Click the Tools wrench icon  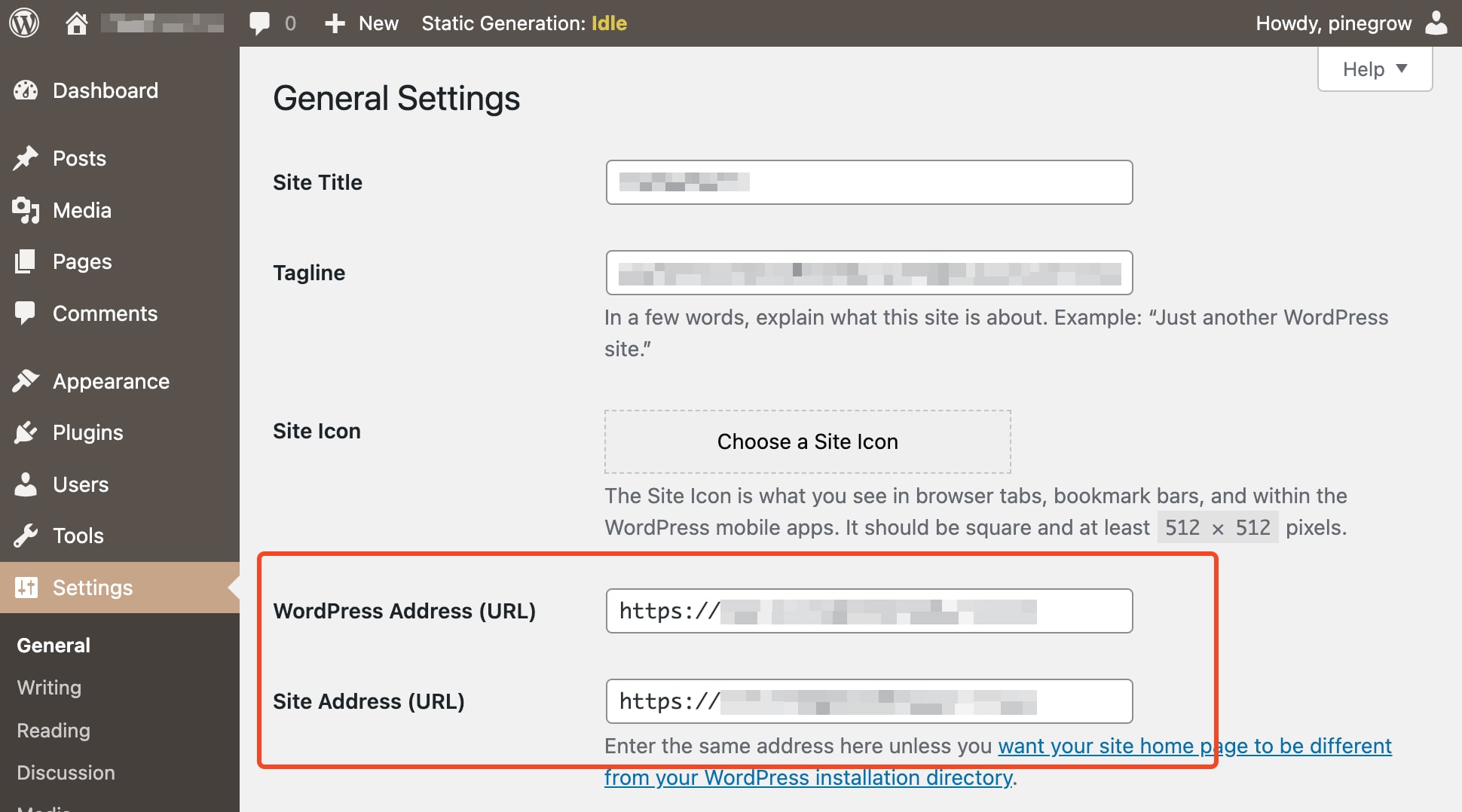[x=26, y=536]
